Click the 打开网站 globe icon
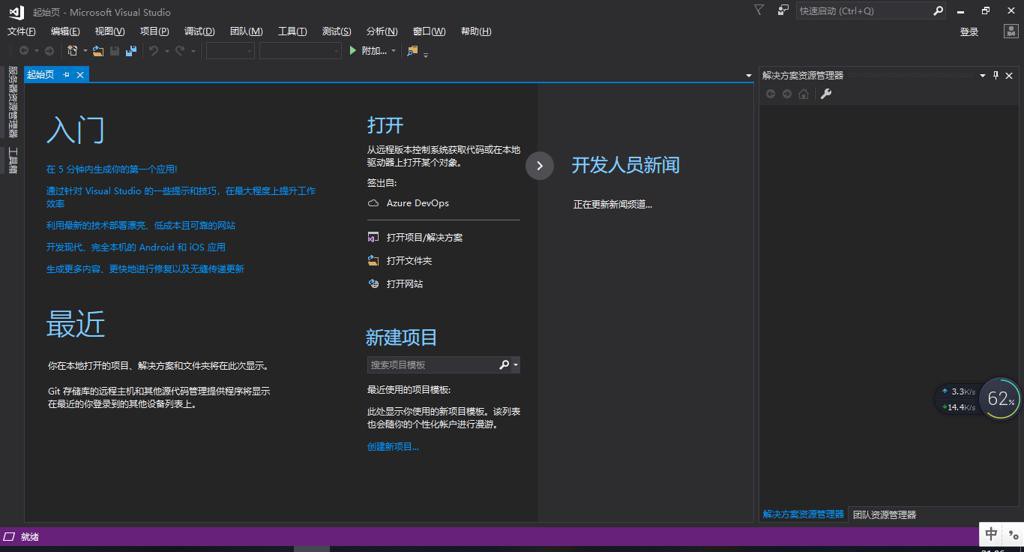Image resolution: width=1024 pixels, height=552 pixels. [374, 284]
